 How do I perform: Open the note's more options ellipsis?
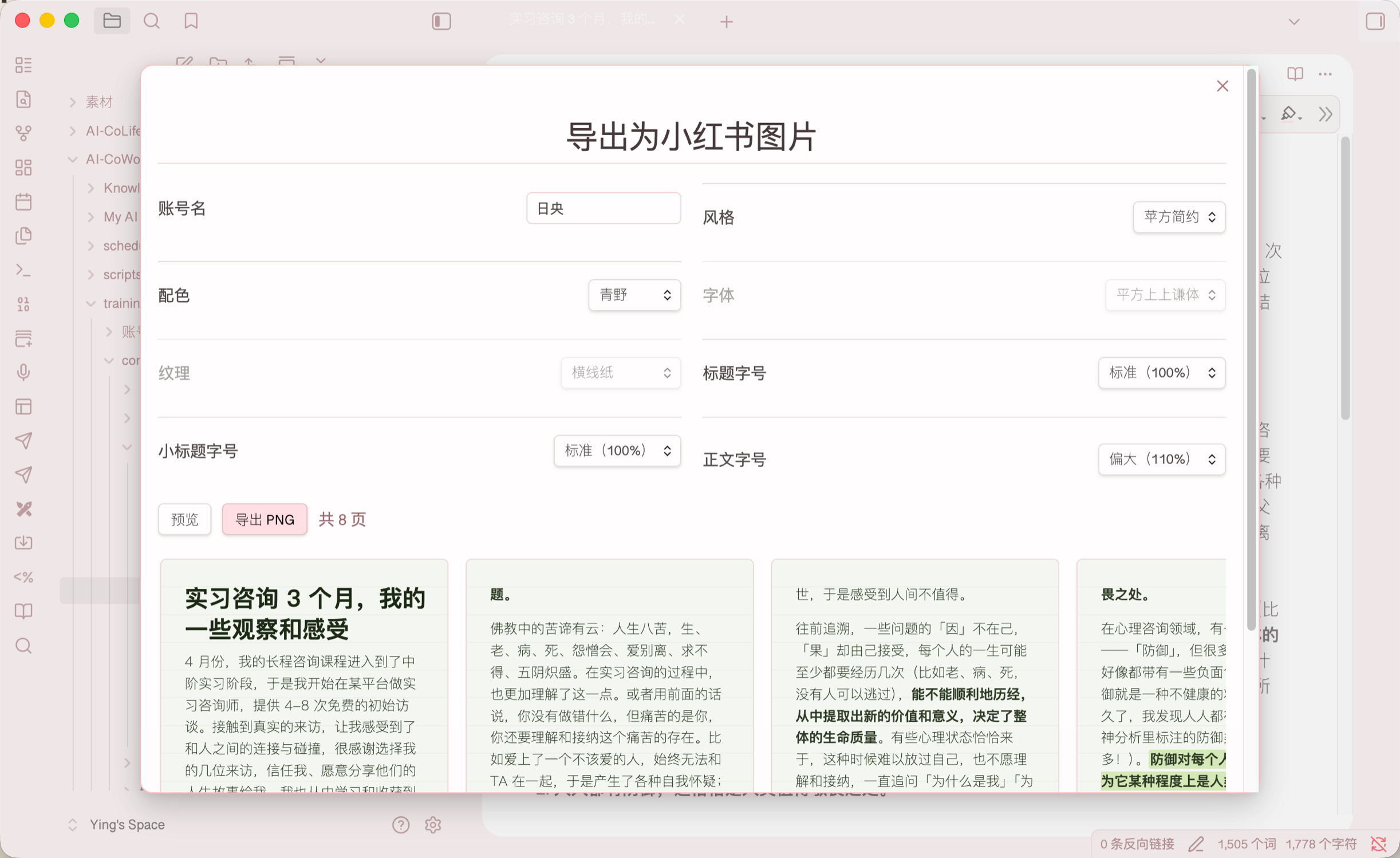1325,74
